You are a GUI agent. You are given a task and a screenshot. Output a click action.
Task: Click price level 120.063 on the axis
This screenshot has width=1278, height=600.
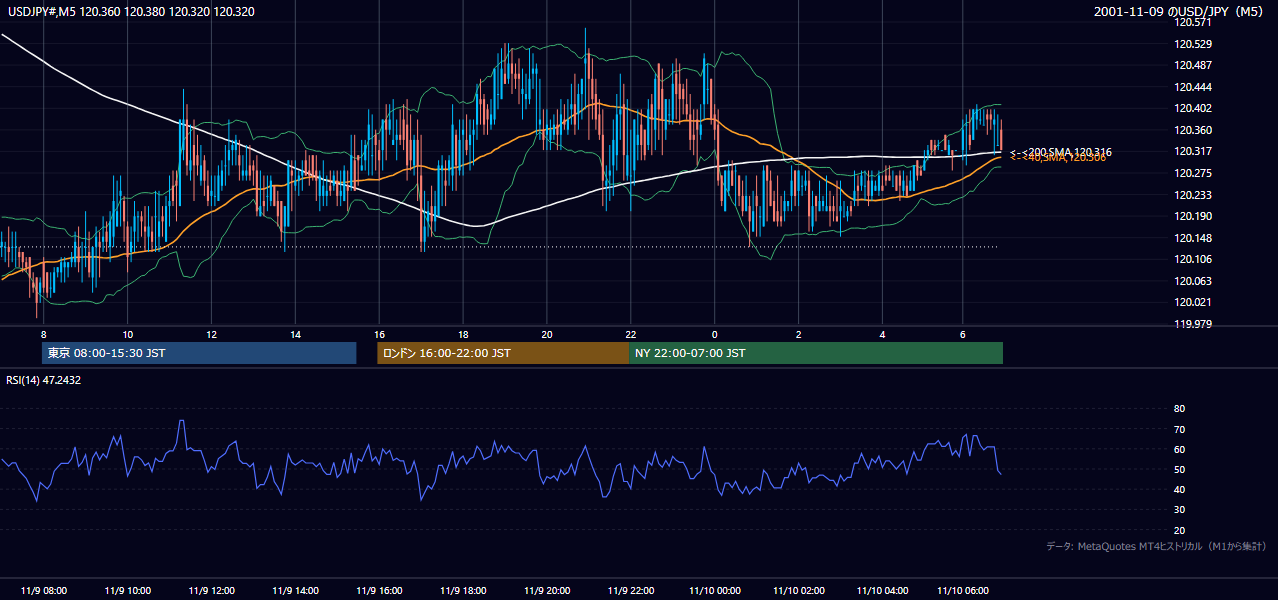click(x=1192, y=281)
